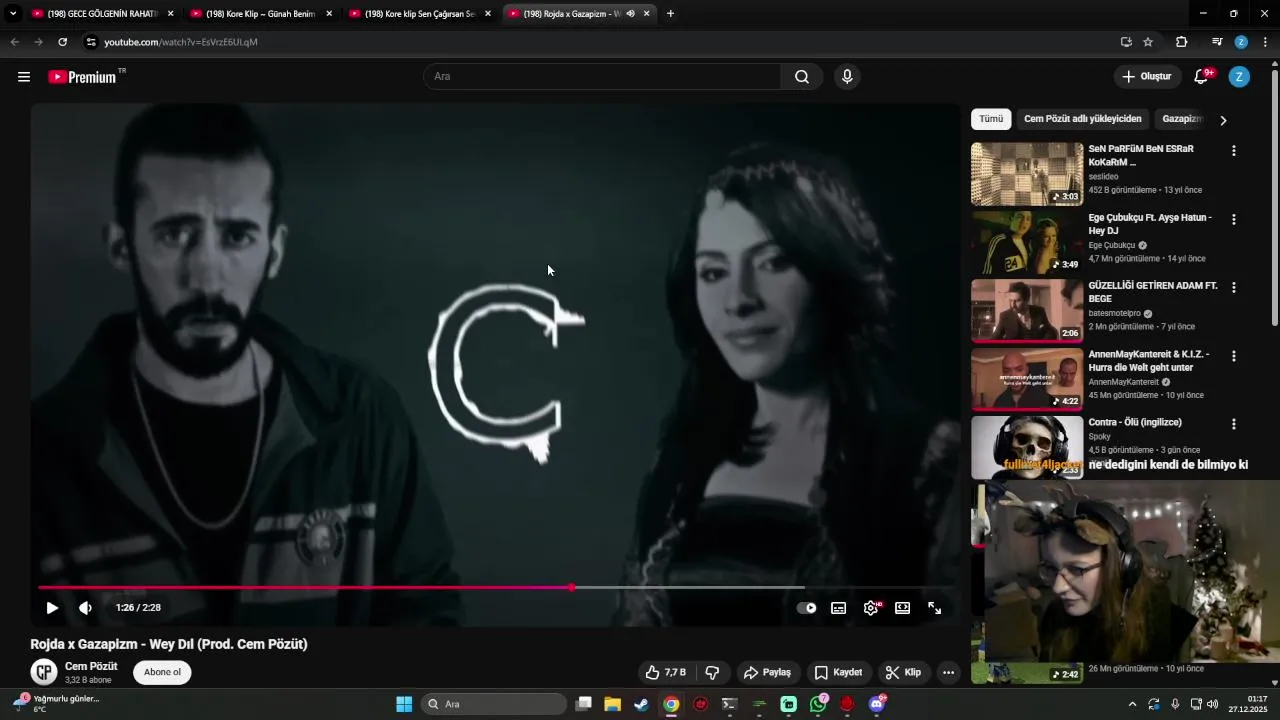The width and height of the screenshot is (1280, 720).
Task: Open Steam from taskbar
Action: (641, 704)
